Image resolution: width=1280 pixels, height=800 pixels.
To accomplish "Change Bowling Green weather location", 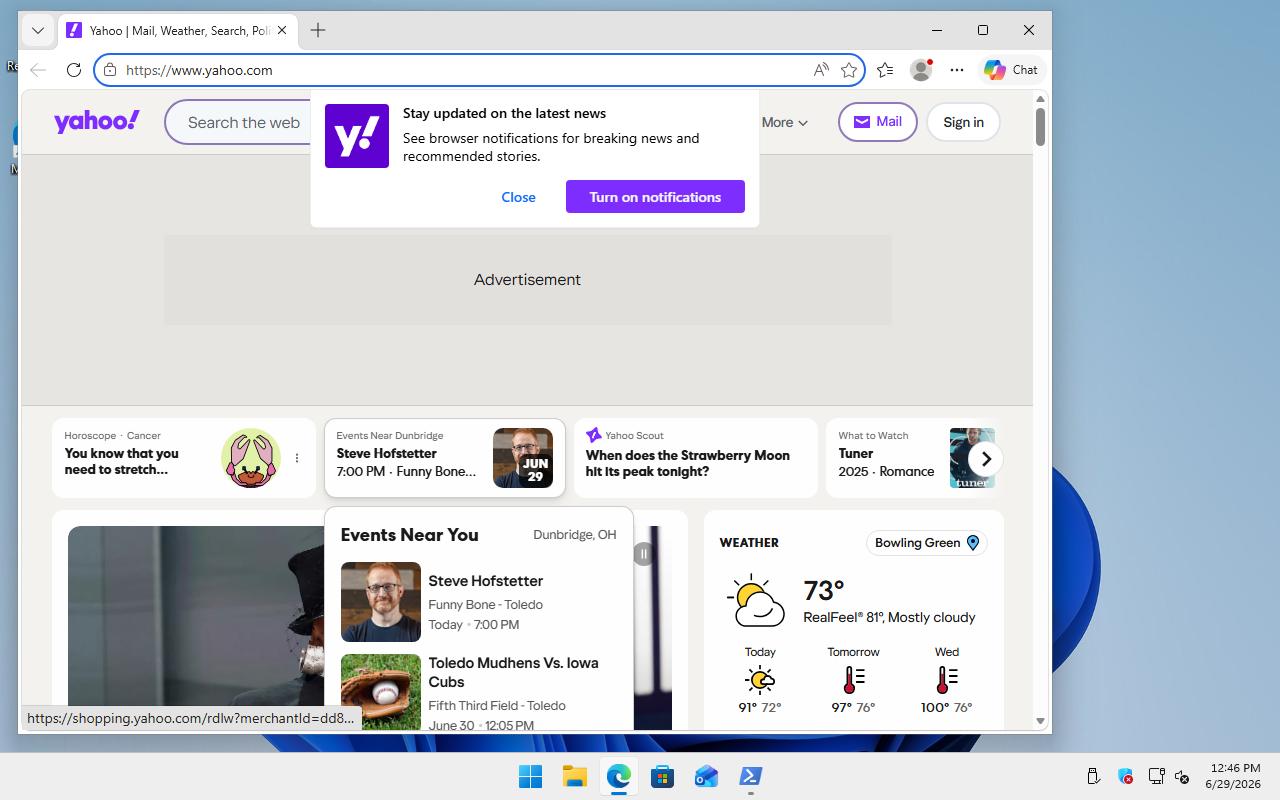I will point(927,543).
